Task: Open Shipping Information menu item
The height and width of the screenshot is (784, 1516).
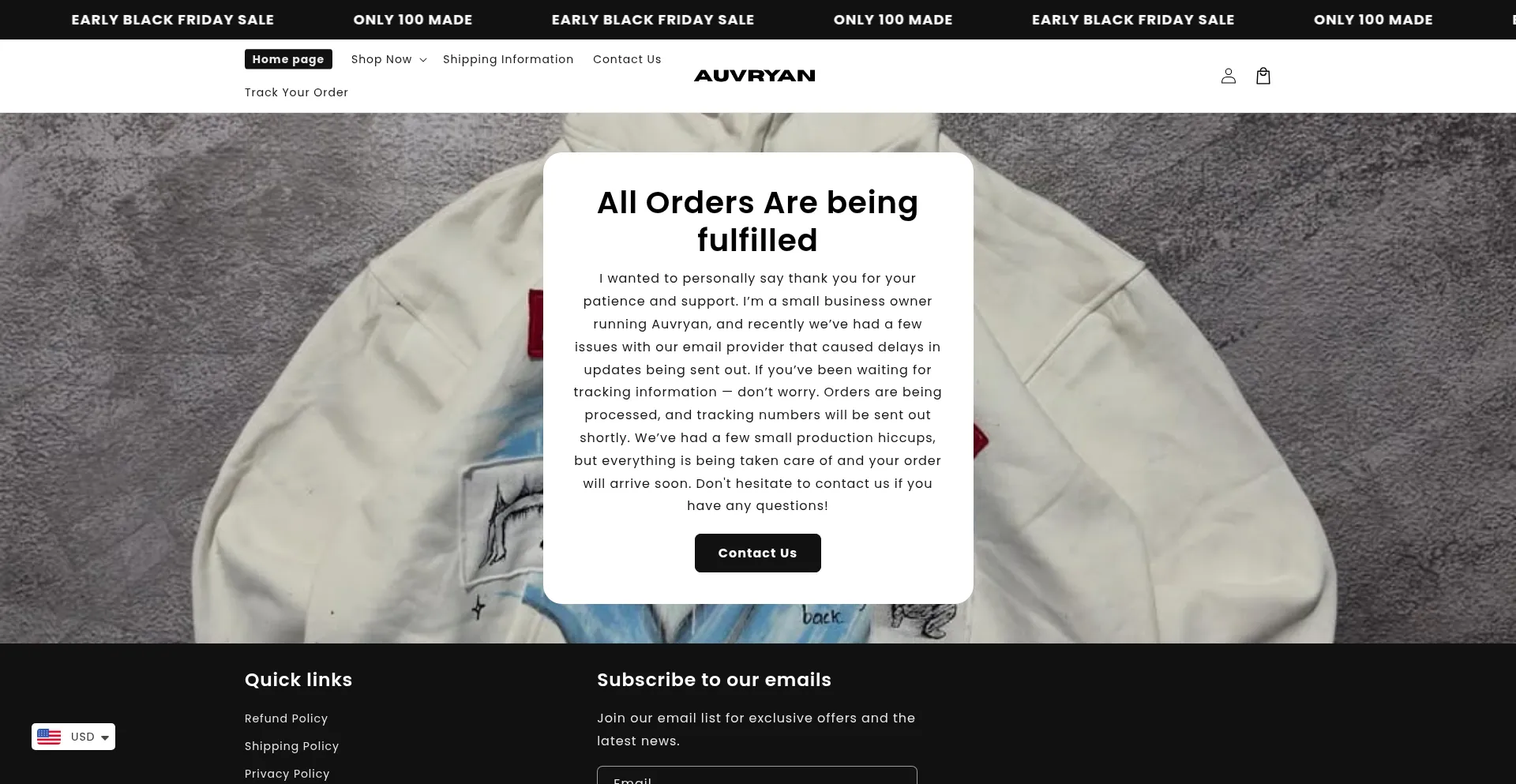Action: pos(508,59)
